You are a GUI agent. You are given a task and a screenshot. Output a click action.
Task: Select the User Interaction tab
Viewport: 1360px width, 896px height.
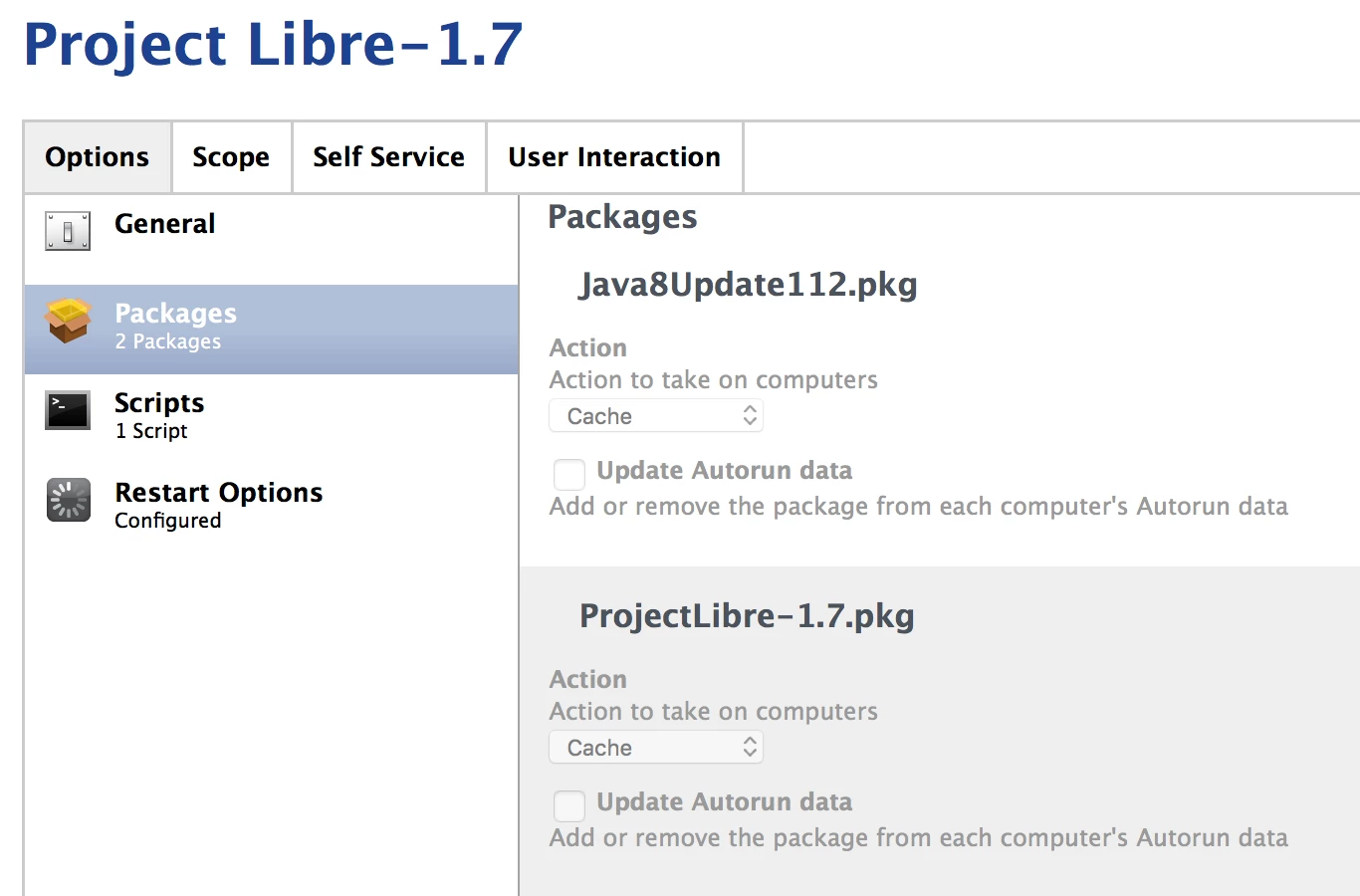(x=614, y=157)
